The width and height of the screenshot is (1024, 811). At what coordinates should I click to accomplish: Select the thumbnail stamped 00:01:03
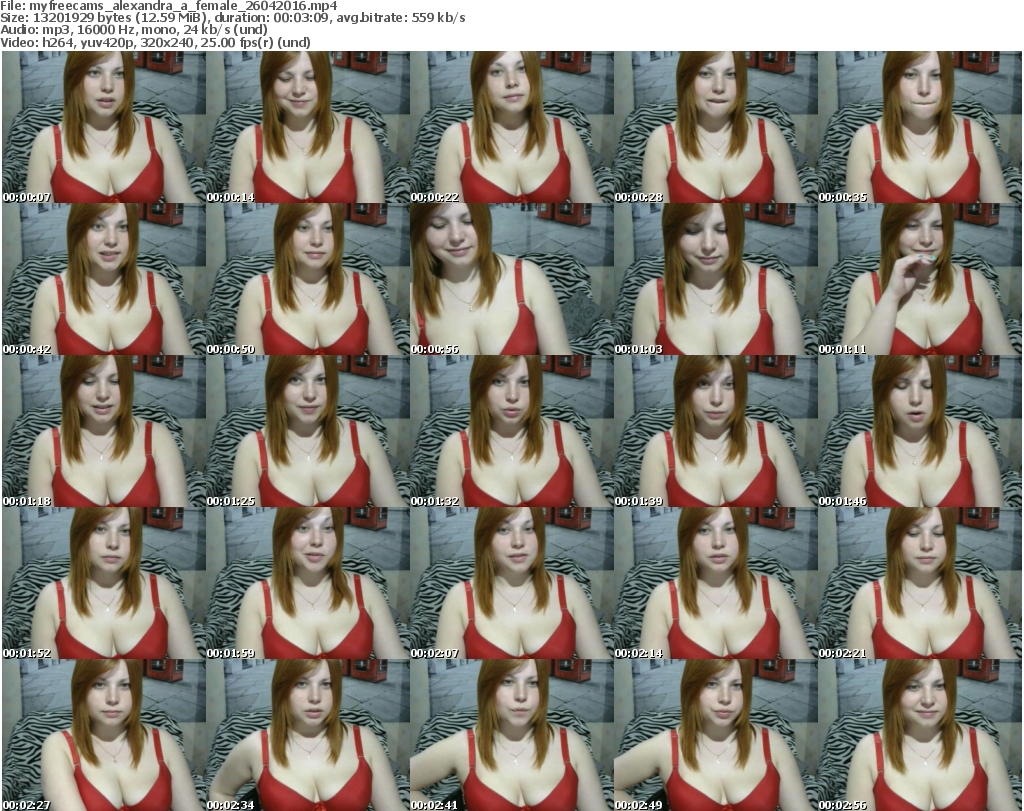click(716, 279)
